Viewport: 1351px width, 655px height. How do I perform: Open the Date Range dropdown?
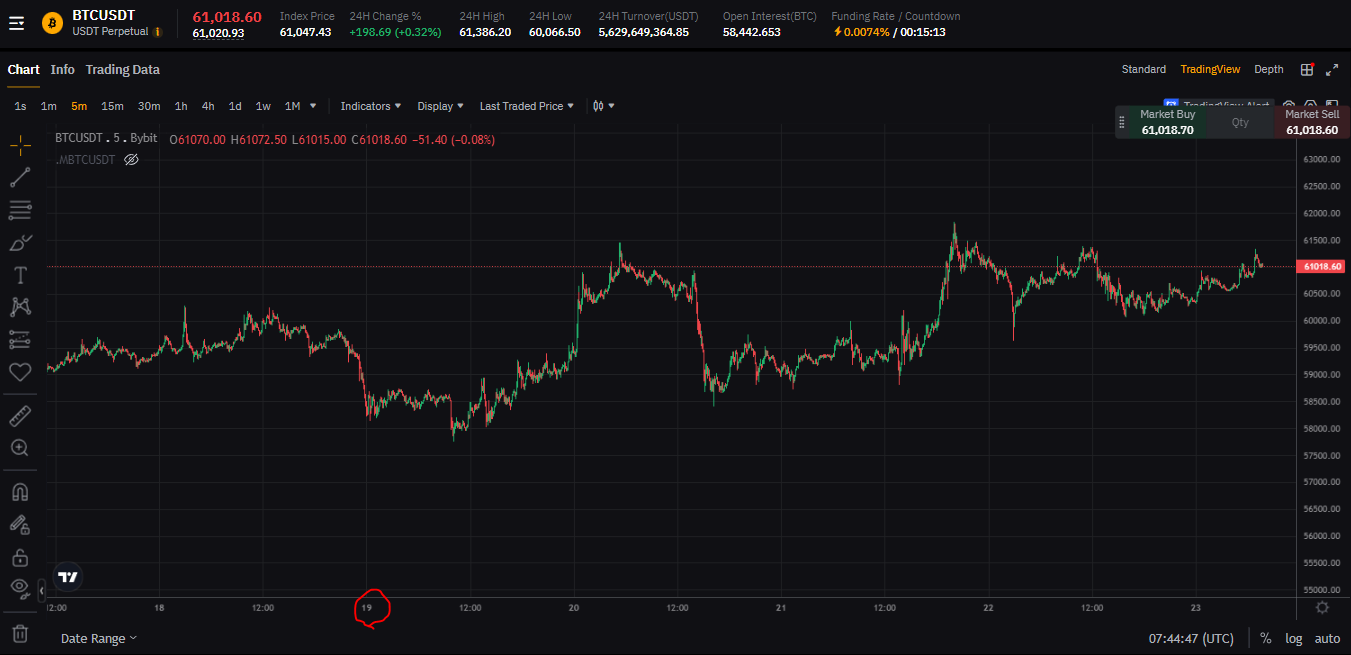99,638
